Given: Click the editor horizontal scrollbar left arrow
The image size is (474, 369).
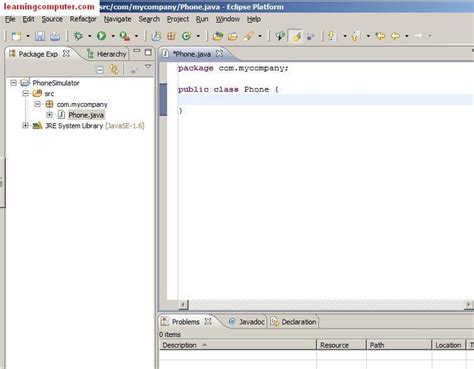Looking at the screenshot, I should pyautogui.click(x=183, y=304).
